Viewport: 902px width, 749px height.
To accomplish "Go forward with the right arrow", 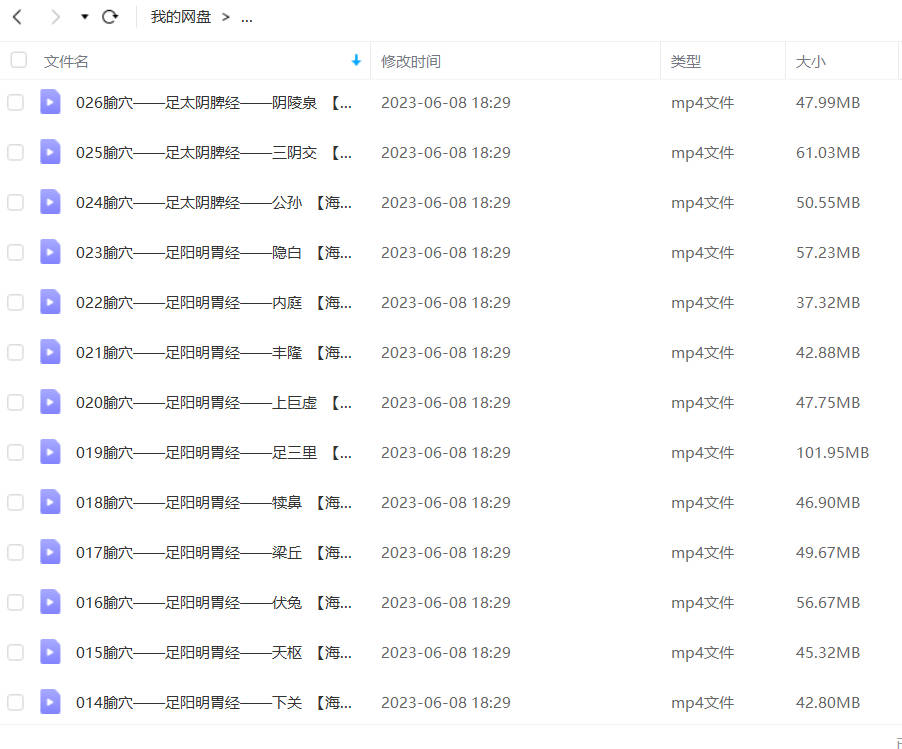I will pyautogui.click(x=55, y=17).
